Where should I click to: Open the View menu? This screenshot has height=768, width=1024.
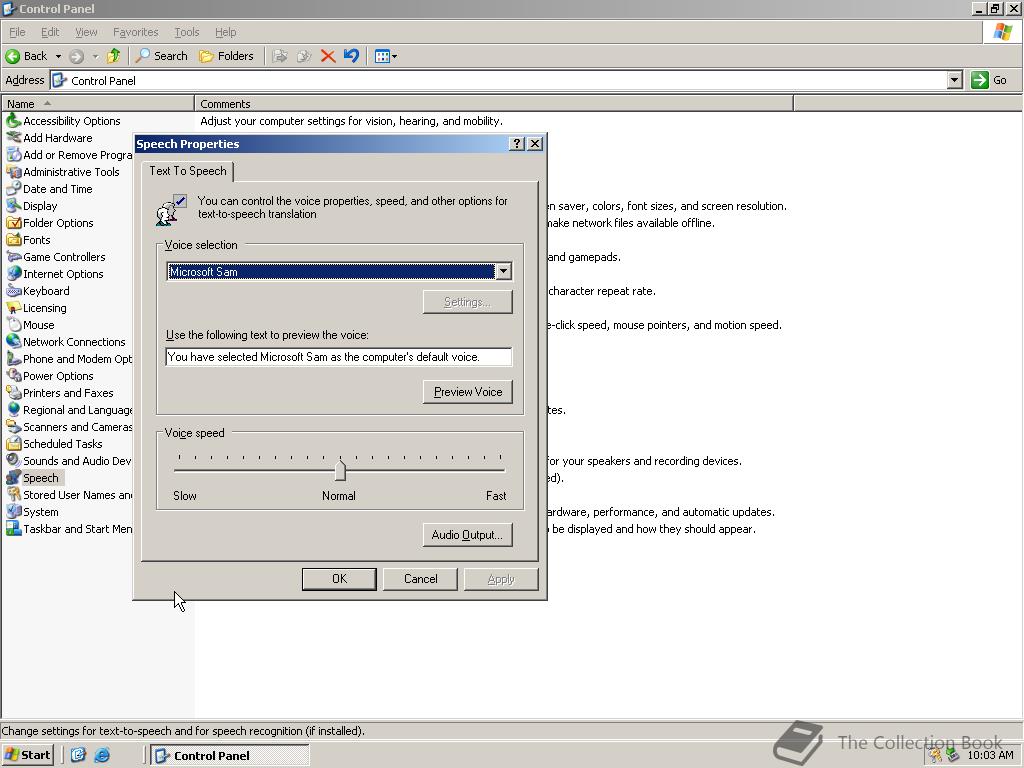[x=86, y=32]
